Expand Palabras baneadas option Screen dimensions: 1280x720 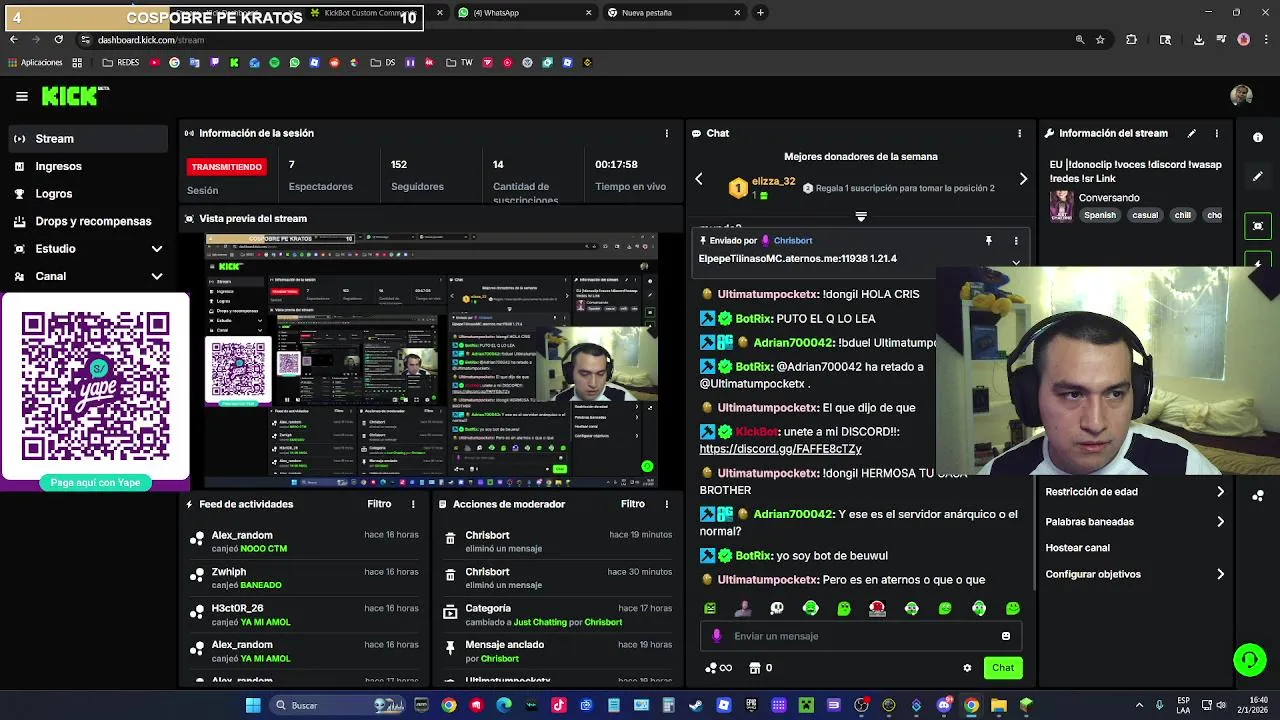click(1134, 522)
